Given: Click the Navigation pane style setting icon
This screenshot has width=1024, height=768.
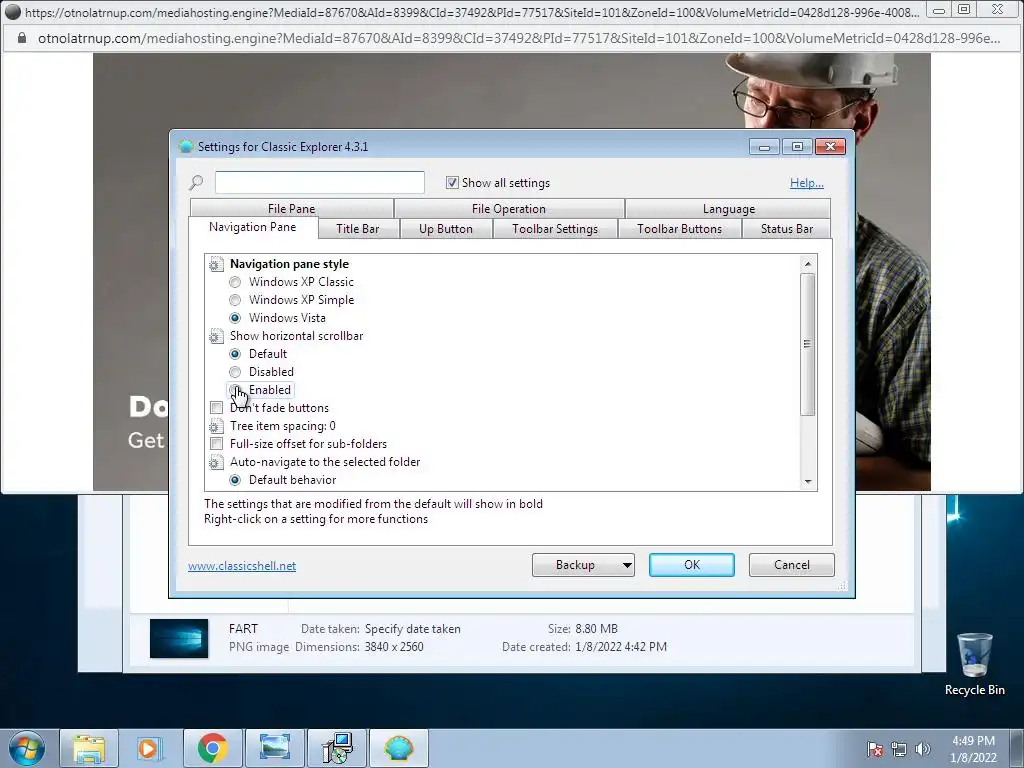Looking at the screenshot, I should pyautogui.click(x=216, y=264).
